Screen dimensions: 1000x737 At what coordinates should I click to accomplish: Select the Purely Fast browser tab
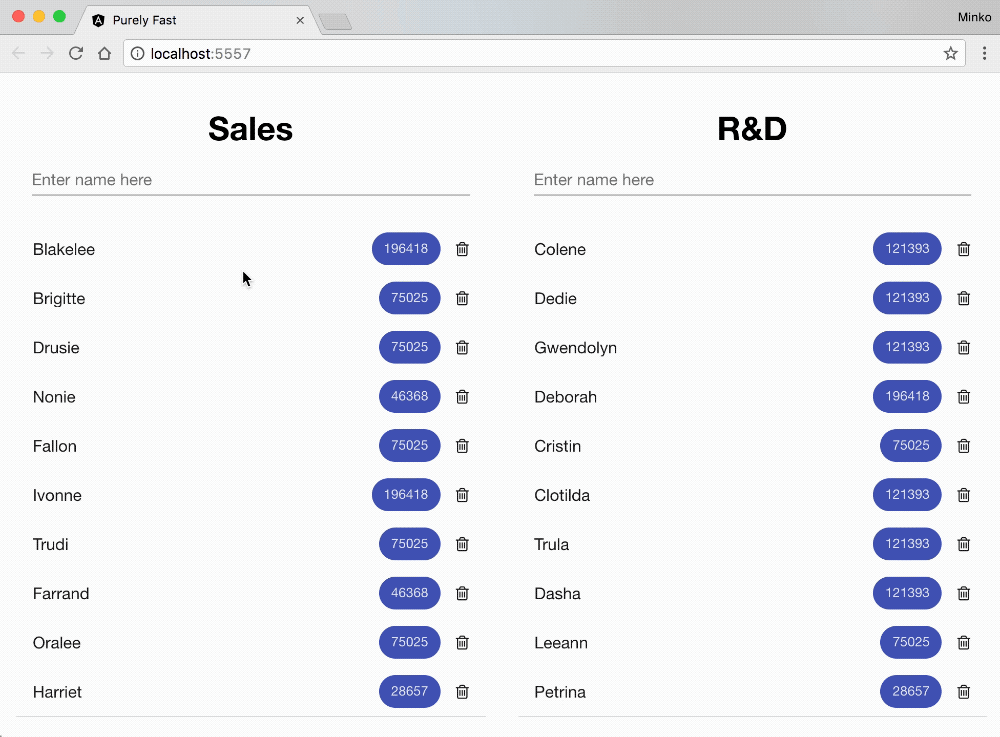[198, 20]
